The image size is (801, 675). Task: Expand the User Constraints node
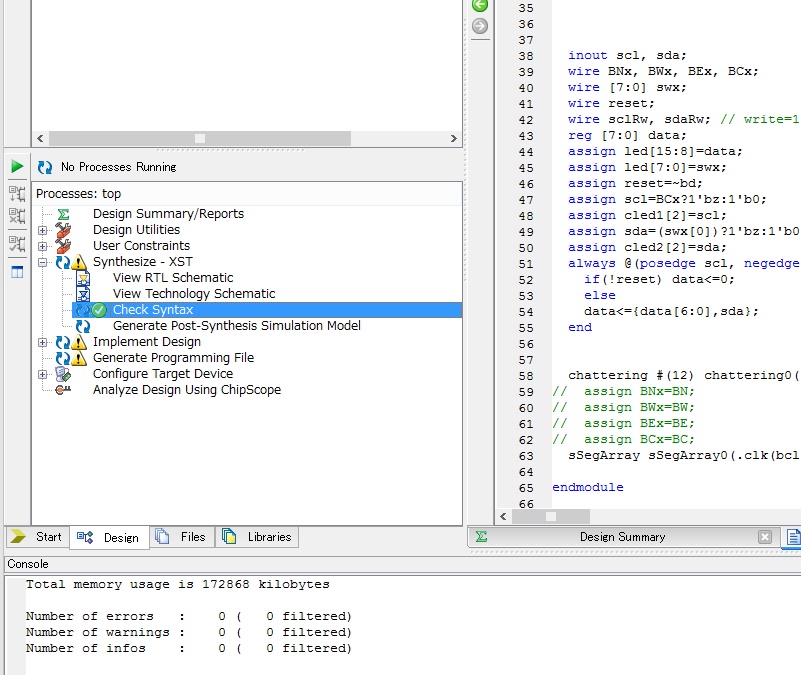tap(43, 246)
